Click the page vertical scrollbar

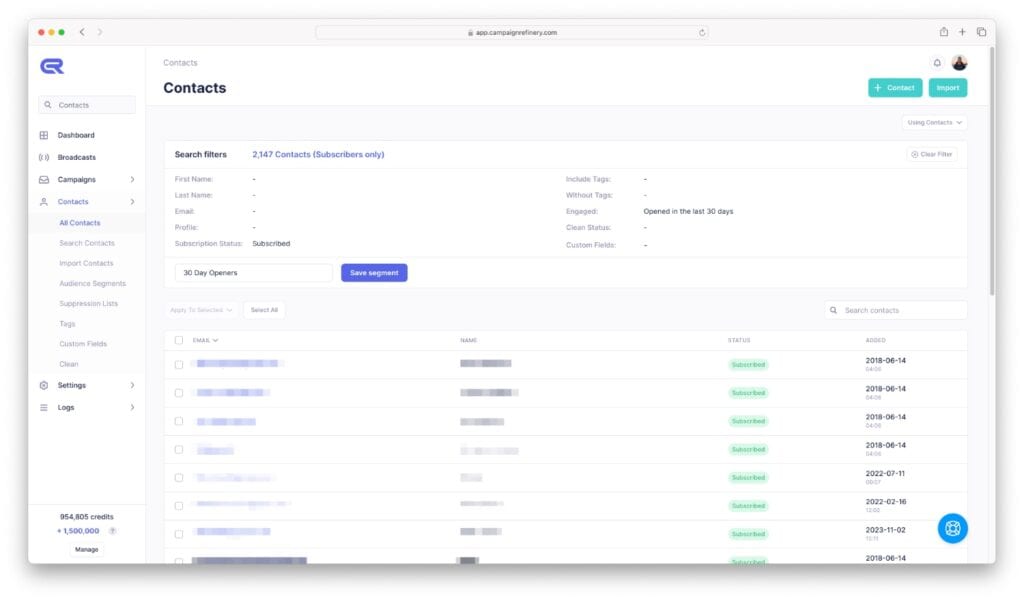[x=992, y=173]
